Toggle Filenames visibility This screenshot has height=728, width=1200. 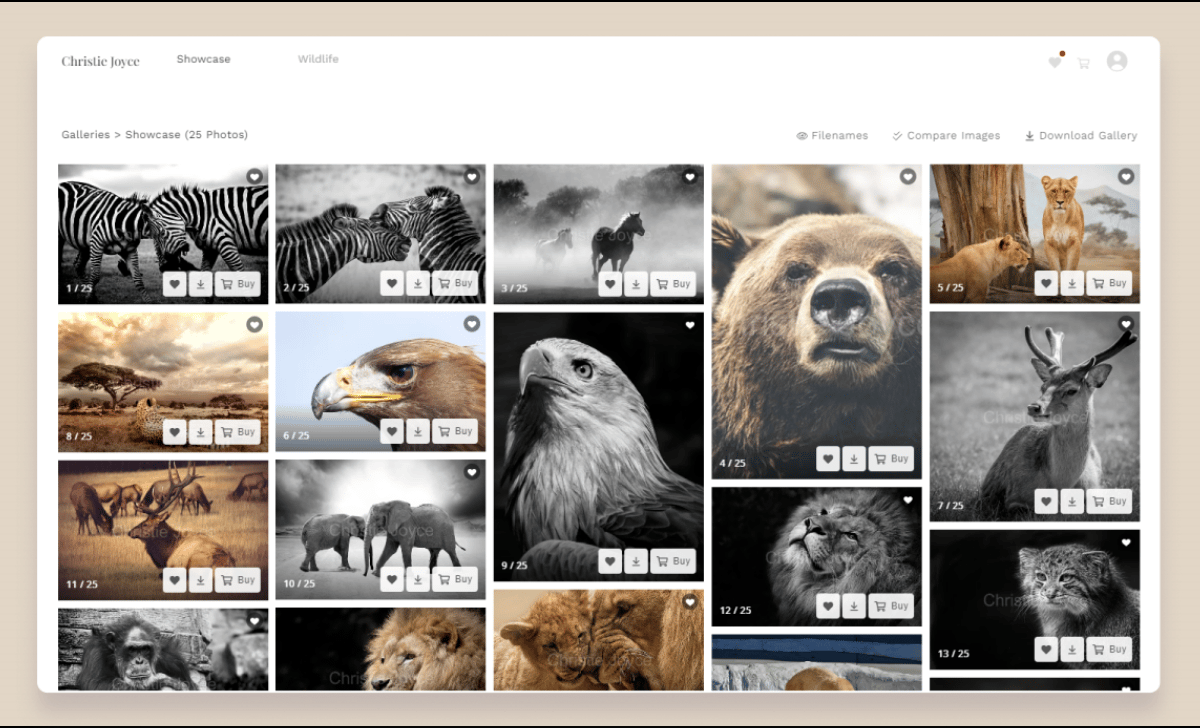(x=832, y=136)
